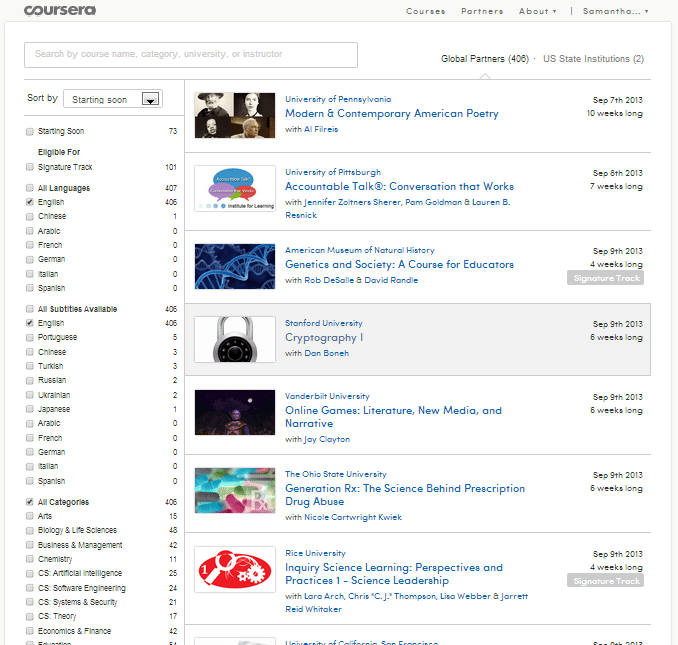Open the Inquiry Science red logo thumbnail
This screenshot has height=645, width=678.
pyautogui.click(x=235, y=569)
